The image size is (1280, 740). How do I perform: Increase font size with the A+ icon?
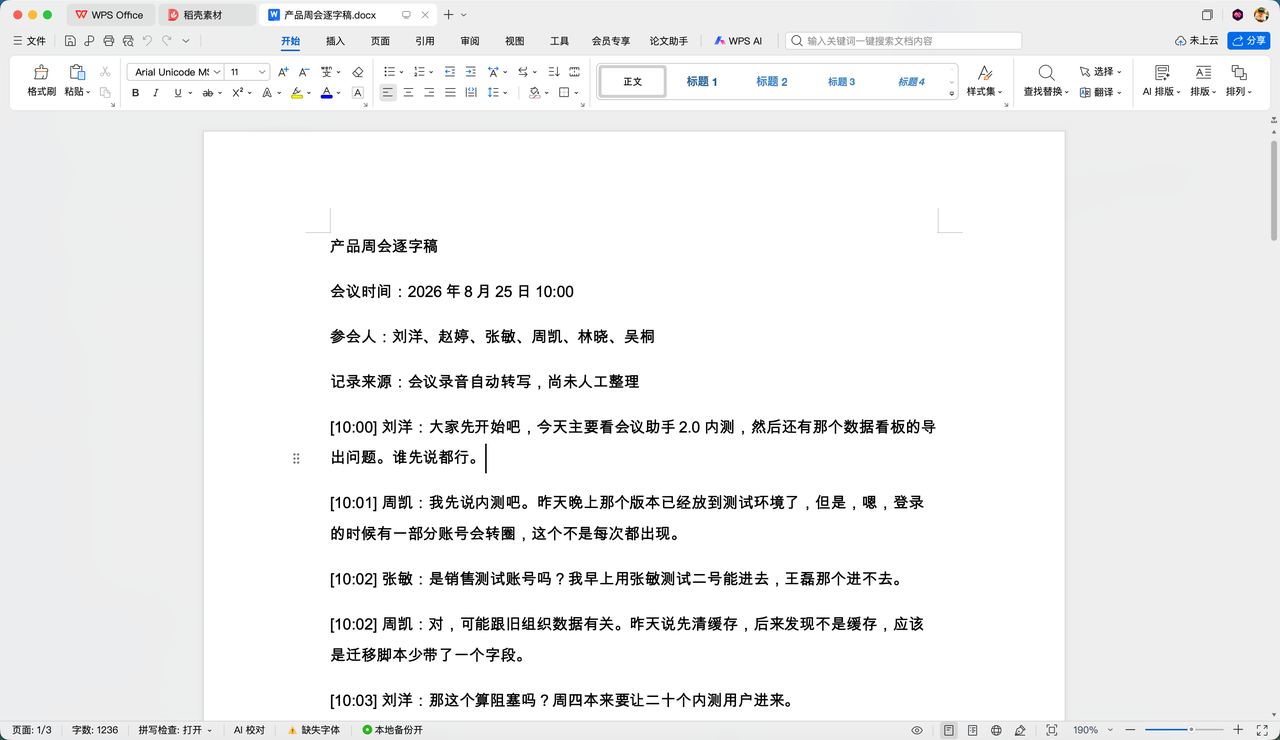pos(283,72)
